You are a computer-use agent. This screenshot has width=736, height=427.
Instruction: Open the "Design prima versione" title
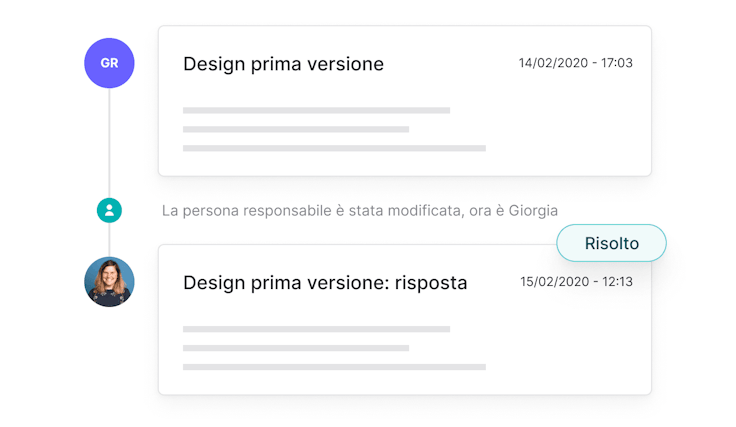pyautogui.click(x=283, y=64)
